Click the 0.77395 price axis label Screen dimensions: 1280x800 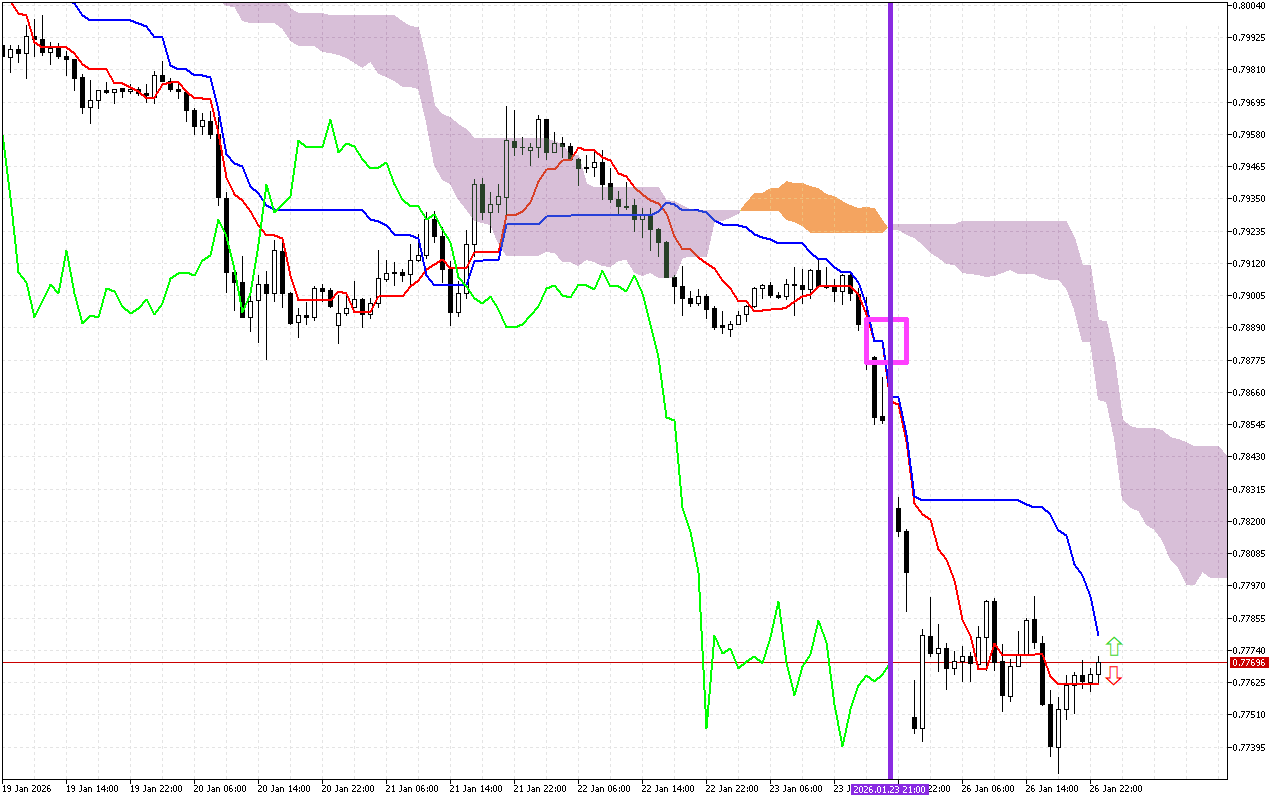click(1250, 747)
